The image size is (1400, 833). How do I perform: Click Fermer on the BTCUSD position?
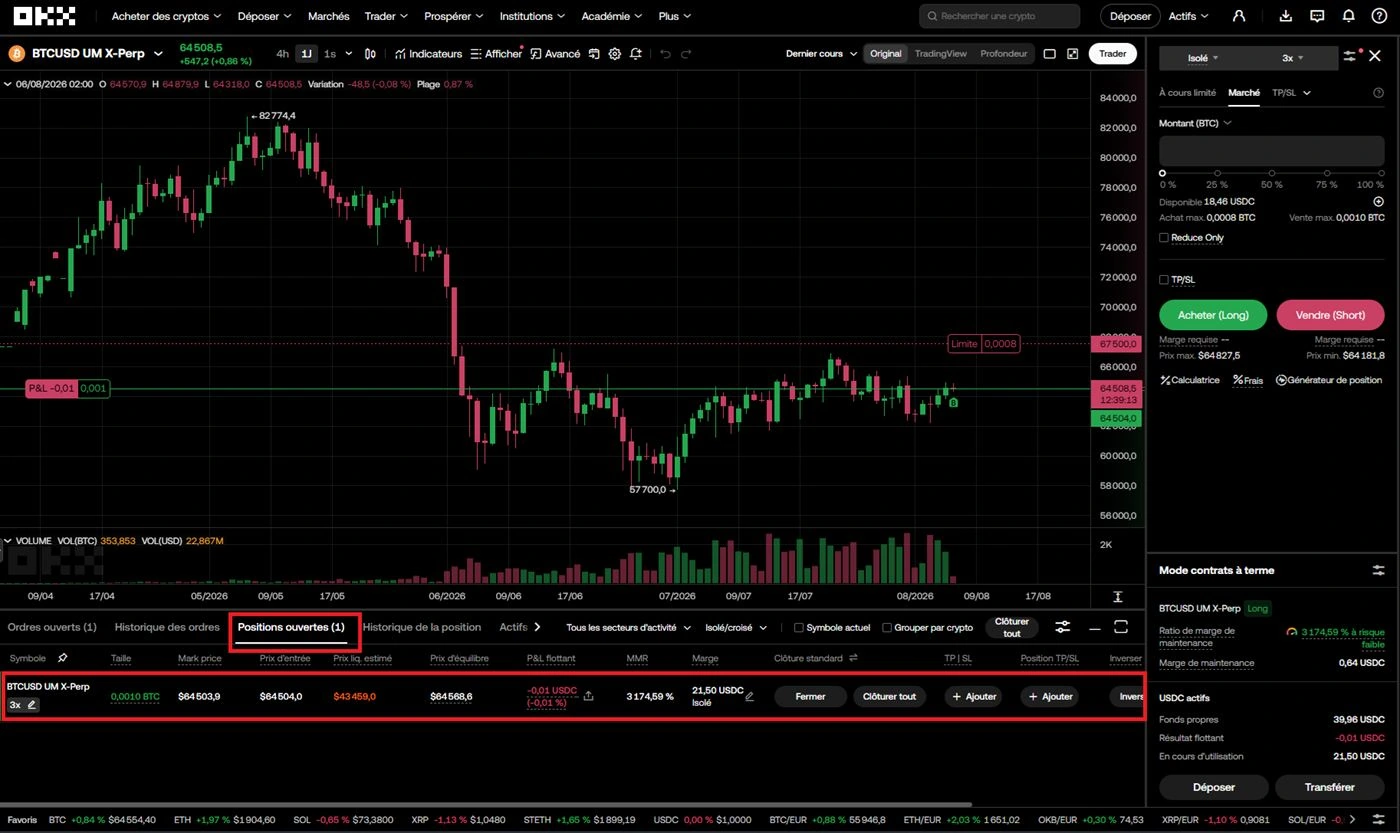pos(810,696)
